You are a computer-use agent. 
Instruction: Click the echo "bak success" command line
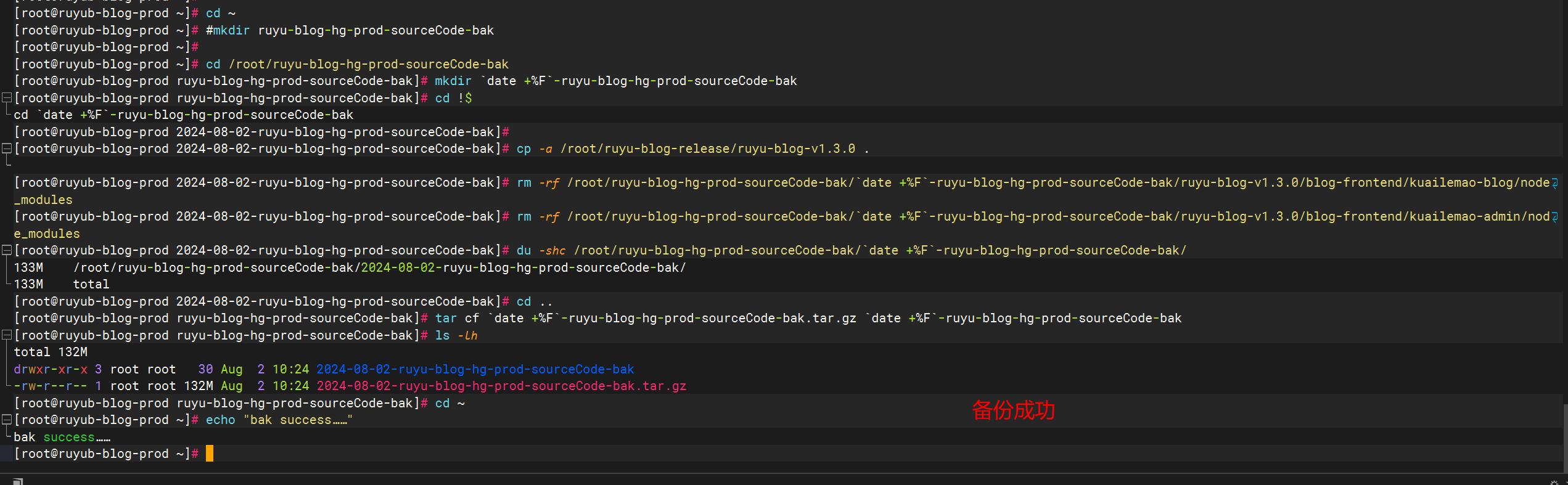[183, 420]
